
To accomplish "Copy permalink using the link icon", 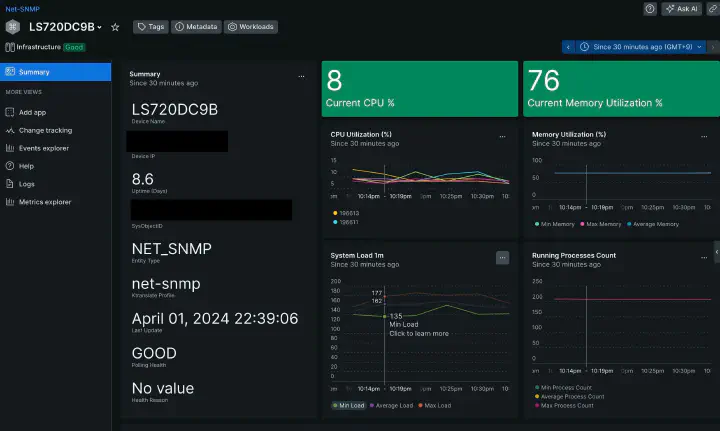I will point(713,9).
